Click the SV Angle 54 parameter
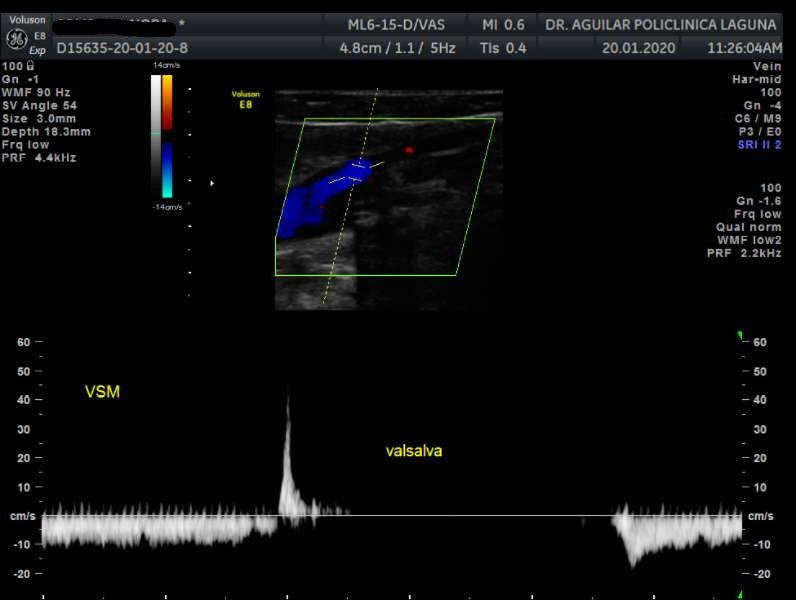 (40, 105)
